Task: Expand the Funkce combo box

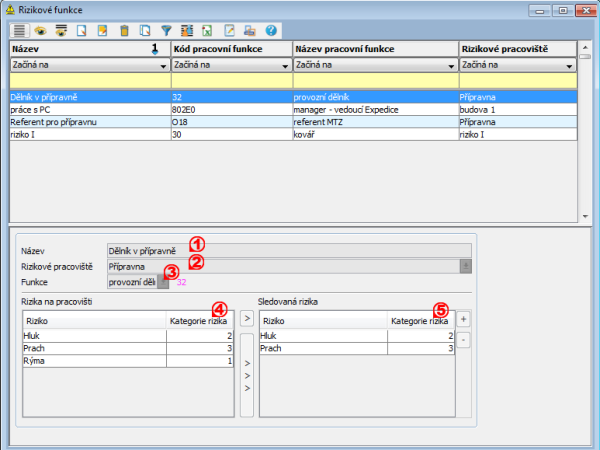Action: (163, 283)
